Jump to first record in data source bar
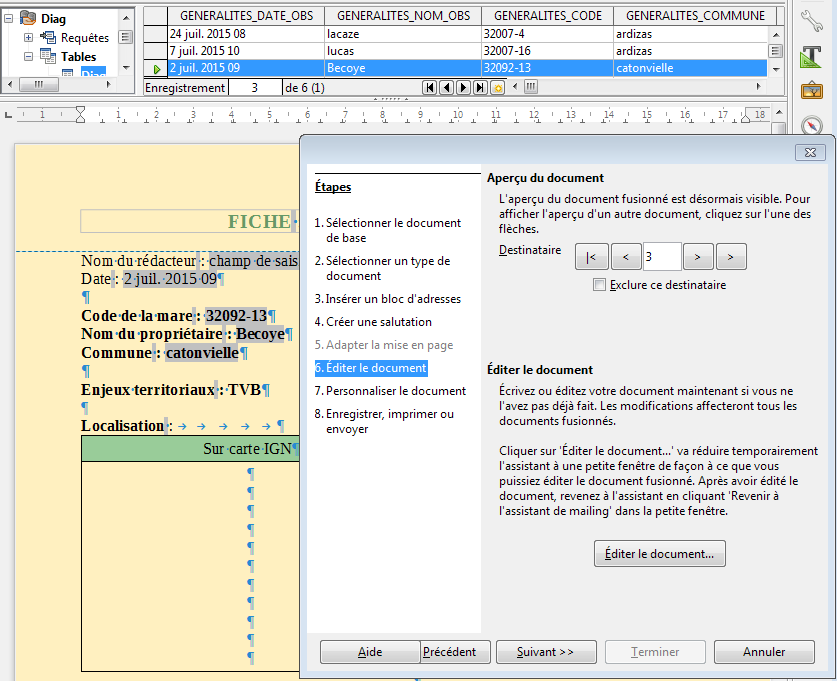The image size is (837, 681). click(x=429, y=88)
